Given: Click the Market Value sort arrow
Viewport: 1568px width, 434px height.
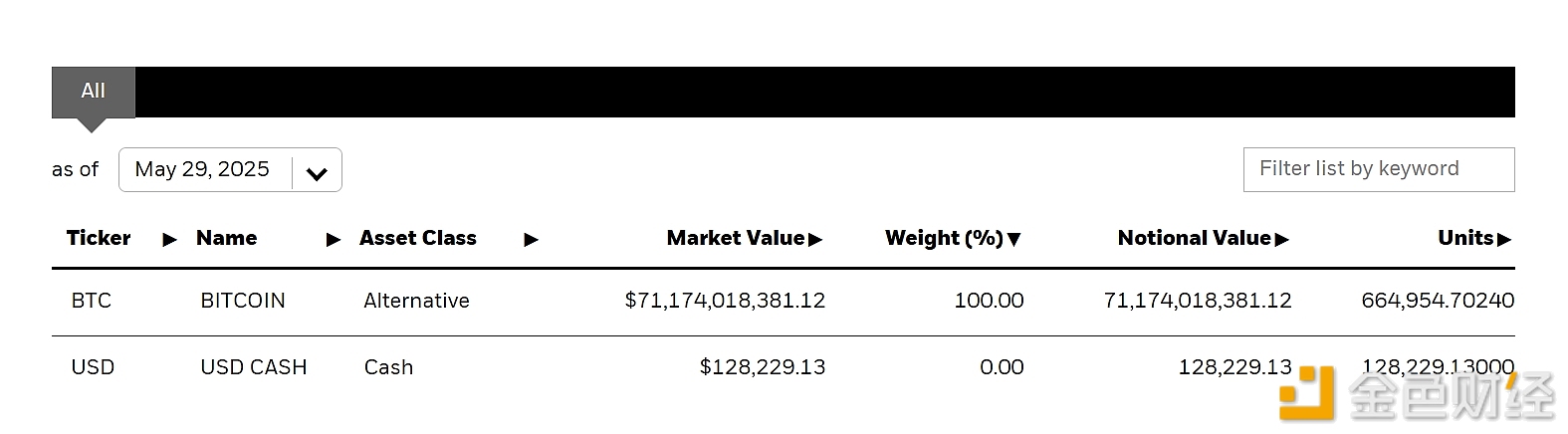Looking at the screenshot, I should tap(815, 240).
